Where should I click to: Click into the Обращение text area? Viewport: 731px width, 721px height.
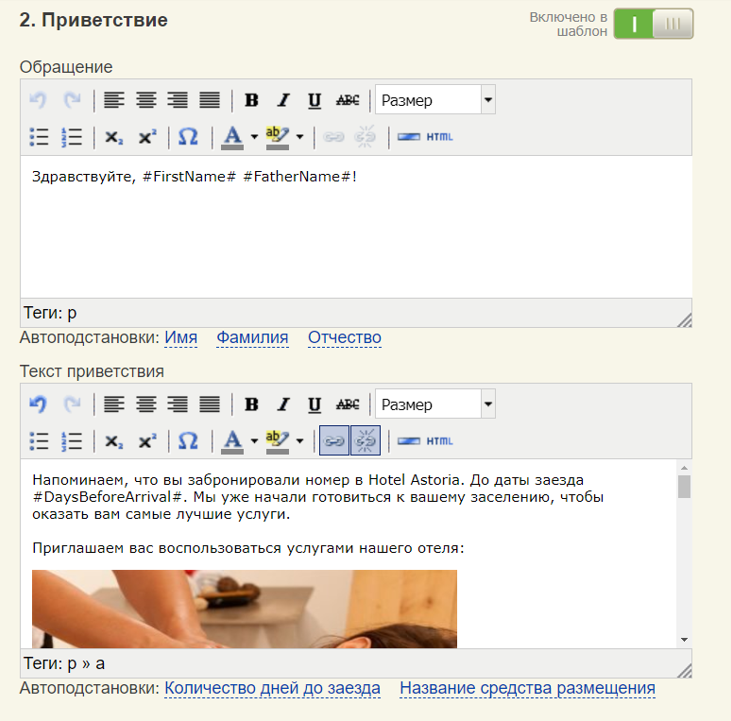[x=356, y=227]
